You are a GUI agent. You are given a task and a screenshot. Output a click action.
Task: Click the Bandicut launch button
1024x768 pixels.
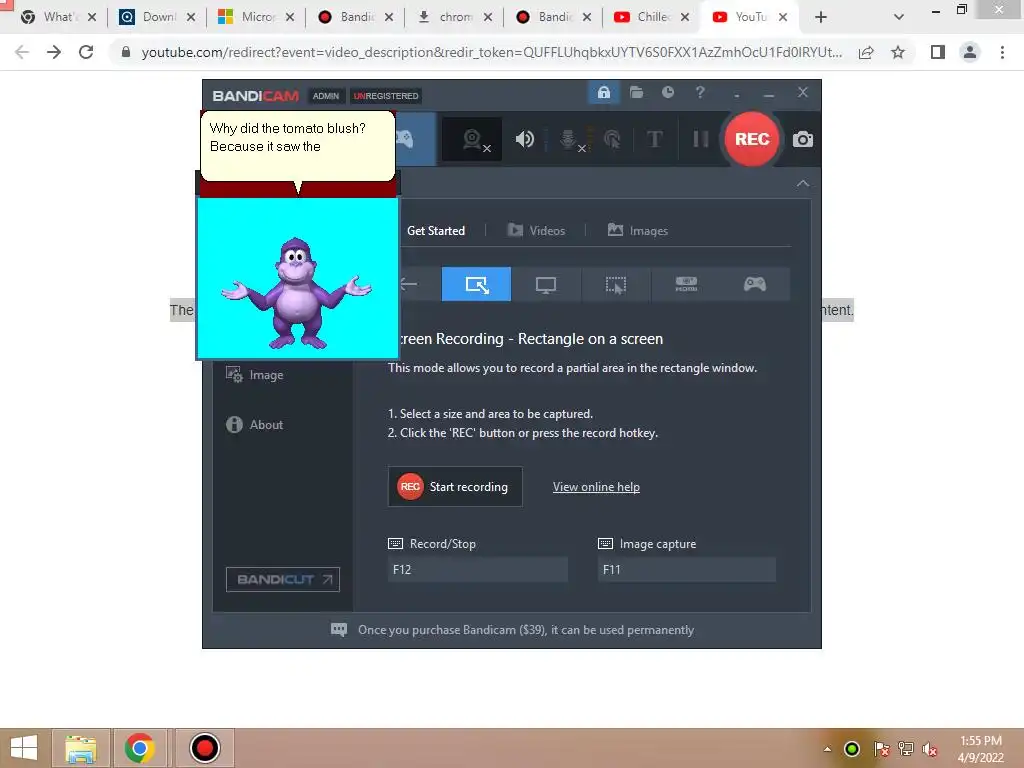coord(283,579)
